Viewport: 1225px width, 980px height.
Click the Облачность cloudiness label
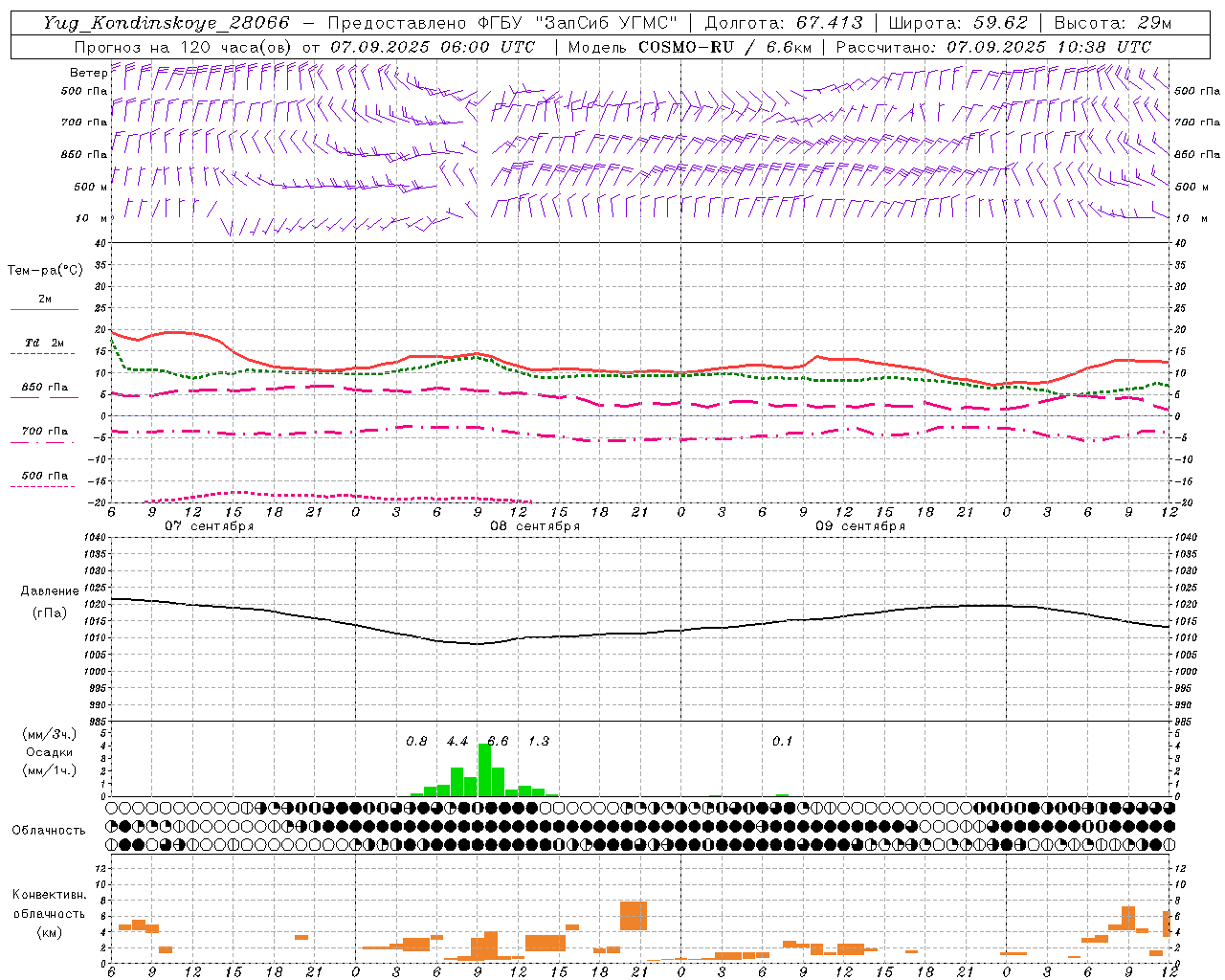pyautogui.click(x=49, y=830)
